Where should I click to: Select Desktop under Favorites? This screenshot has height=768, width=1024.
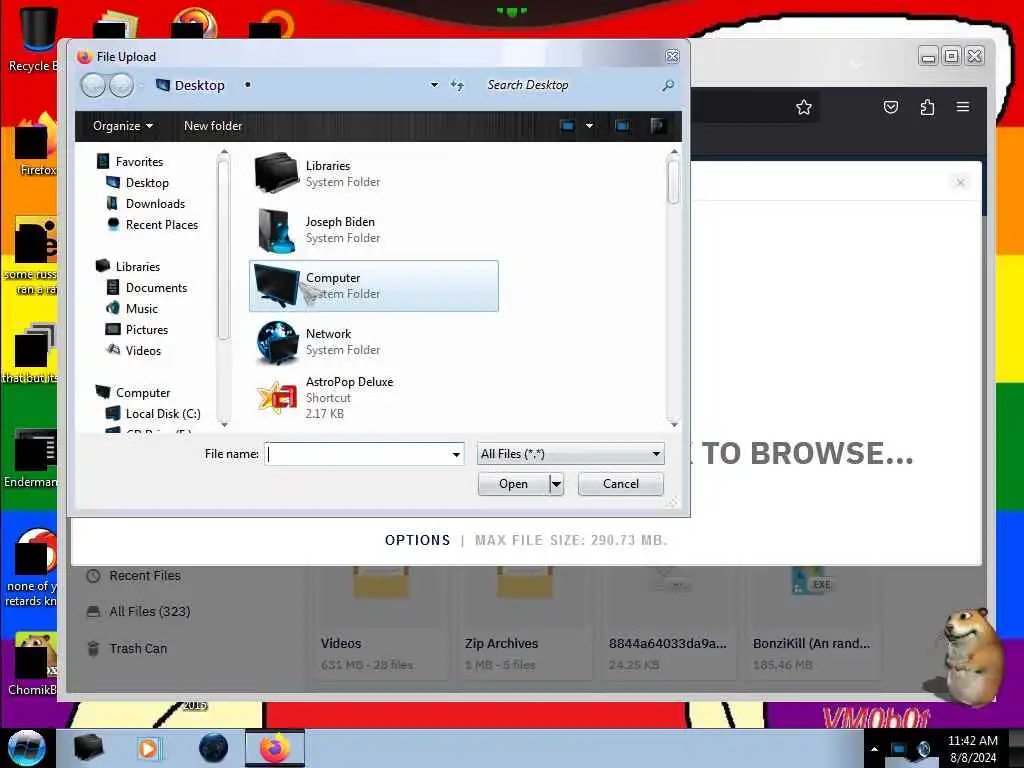(x=137, y=183)
